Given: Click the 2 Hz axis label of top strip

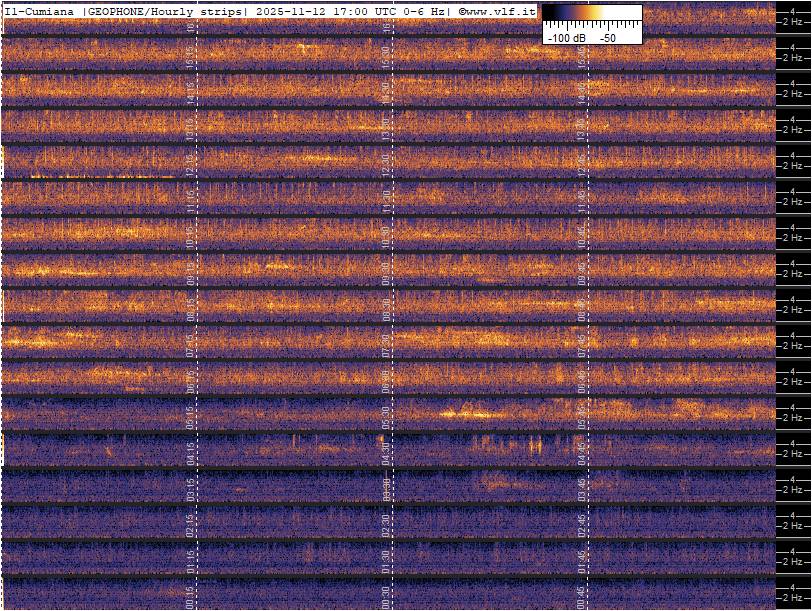Looking at the screenshot, I should (x=795, y=22).
